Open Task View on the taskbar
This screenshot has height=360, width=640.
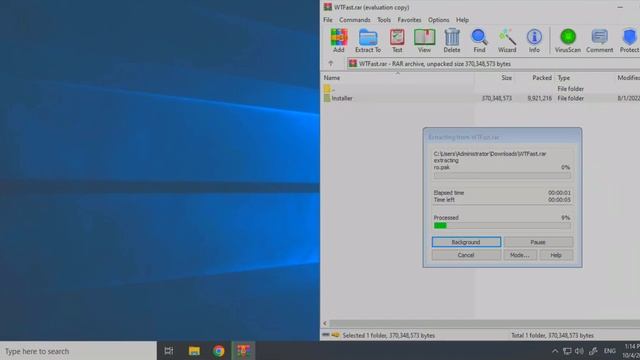(169, 351)
